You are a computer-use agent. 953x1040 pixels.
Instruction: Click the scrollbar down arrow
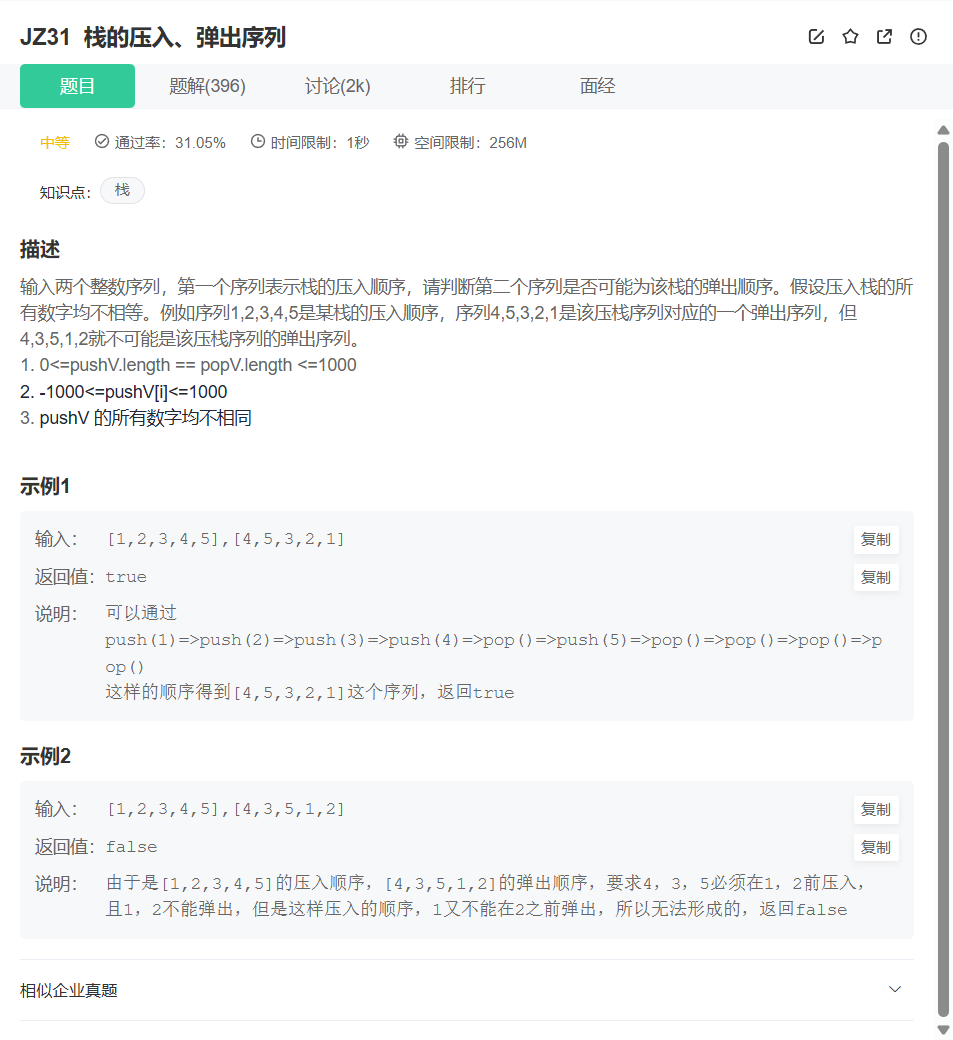point(944,1029)
